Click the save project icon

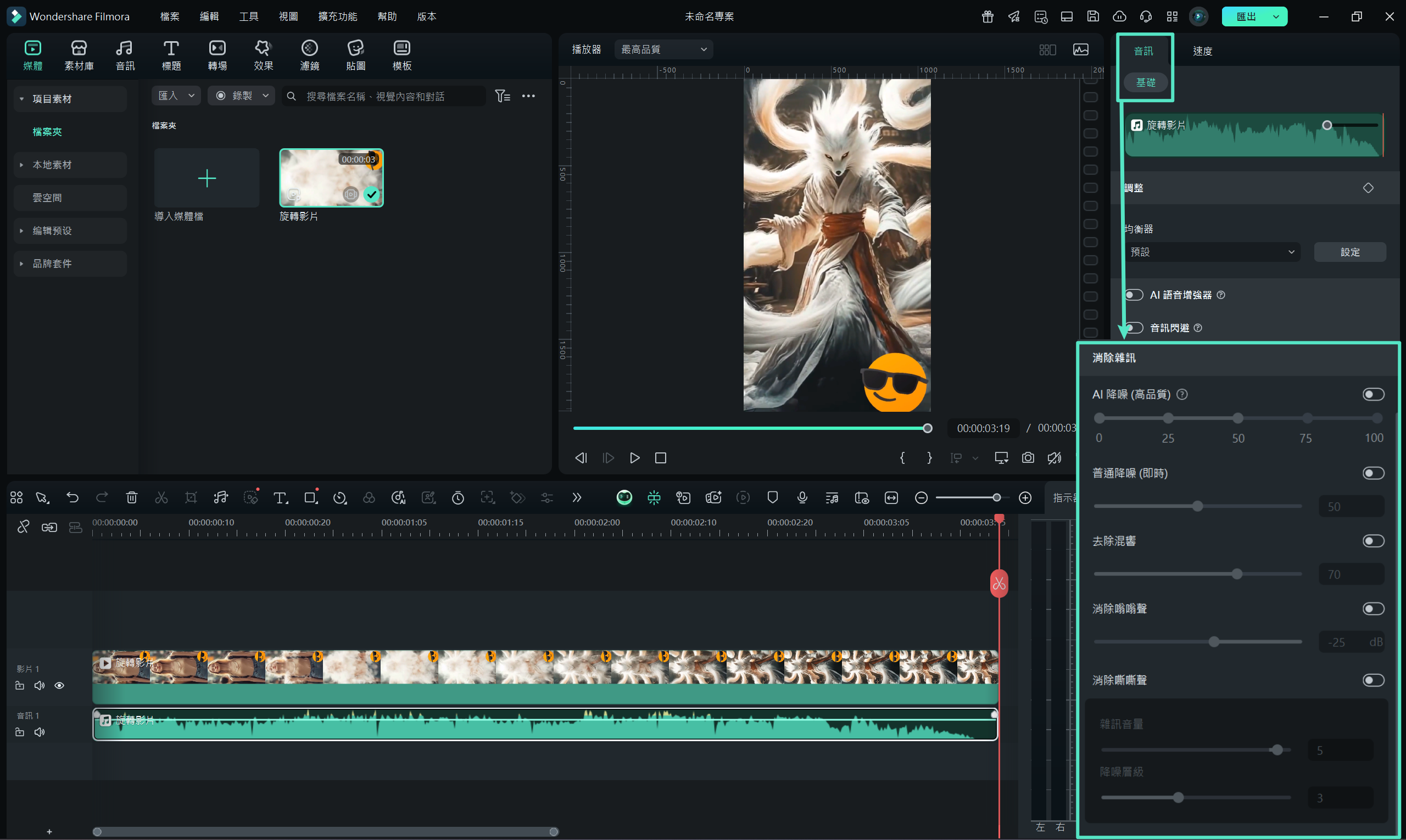point(1093,16)
